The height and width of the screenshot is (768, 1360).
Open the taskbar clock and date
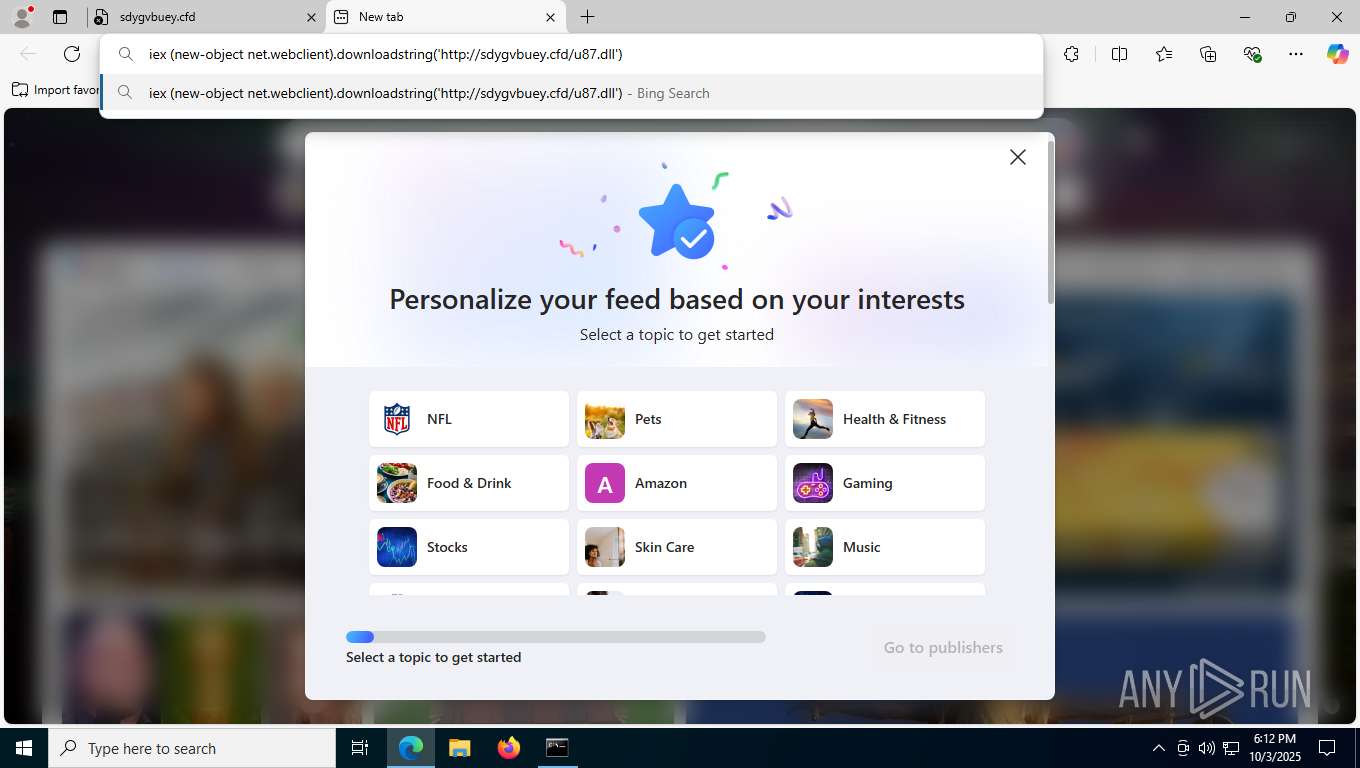pyautogui.click(x=1275, y=748)
